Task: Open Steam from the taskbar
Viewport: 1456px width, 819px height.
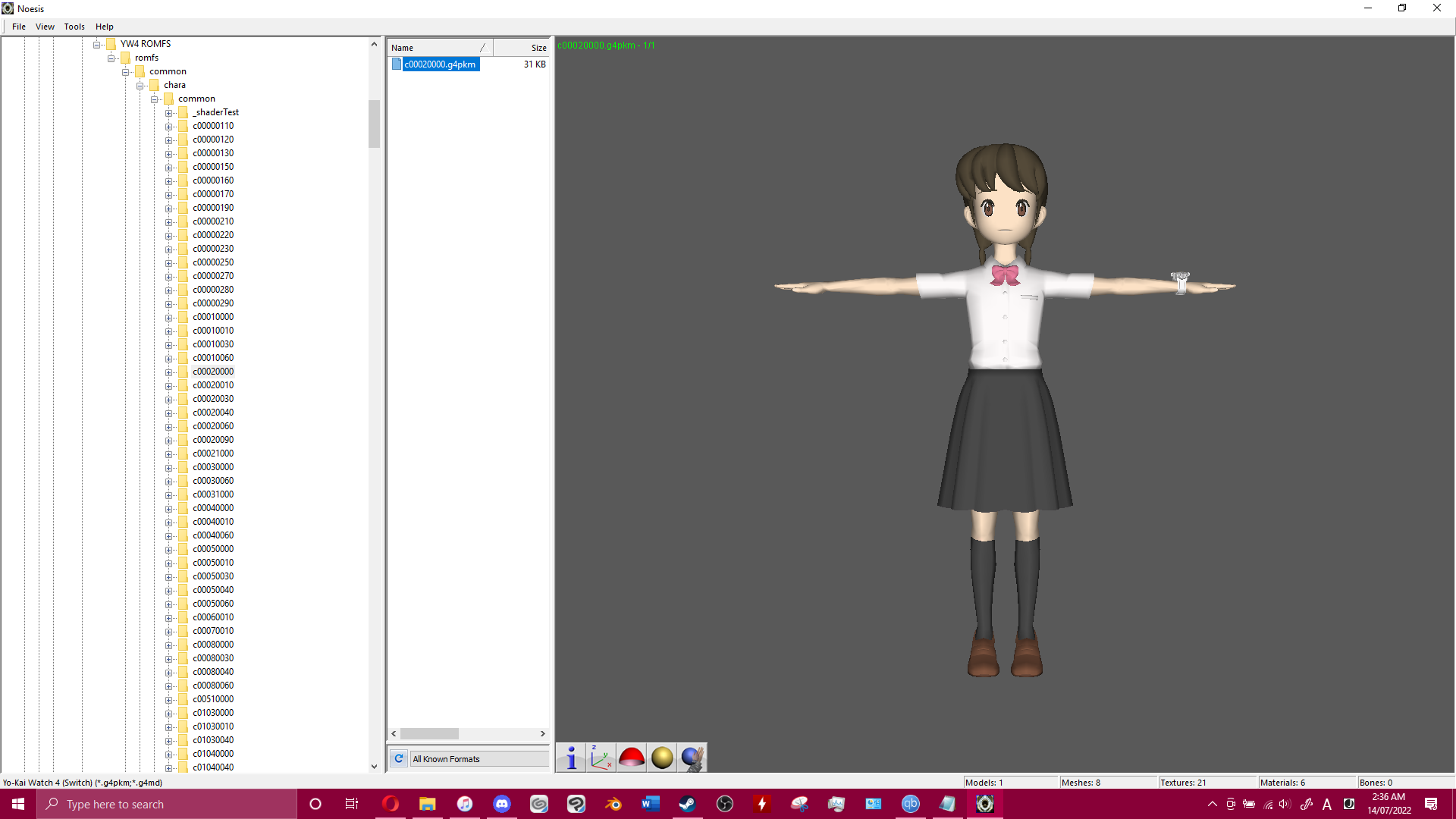Action: click(x=688, y=804)
